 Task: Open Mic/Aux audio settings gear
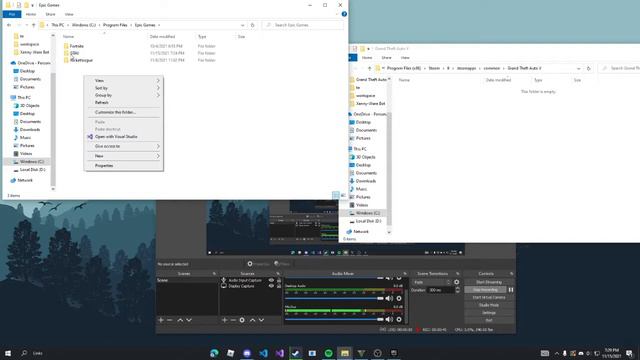click(399, 319)
